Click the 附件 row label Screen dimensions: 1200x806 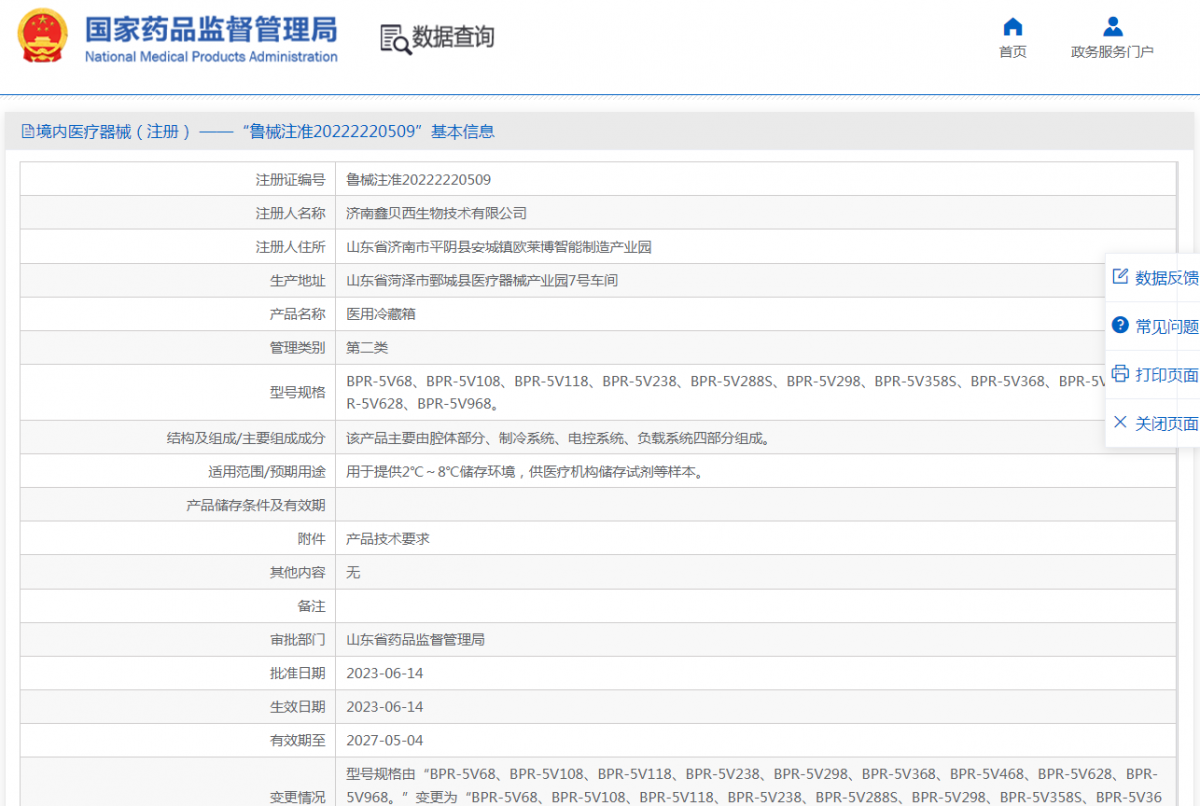(x=311, y=539)
